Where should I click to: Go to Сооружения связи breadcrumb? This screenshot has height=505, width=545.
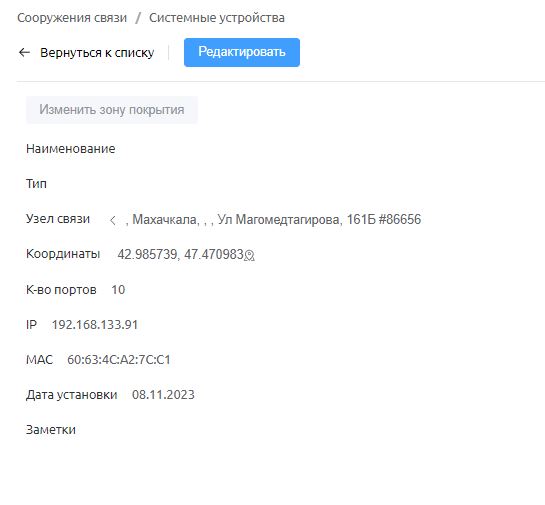[x=72, y=18]
